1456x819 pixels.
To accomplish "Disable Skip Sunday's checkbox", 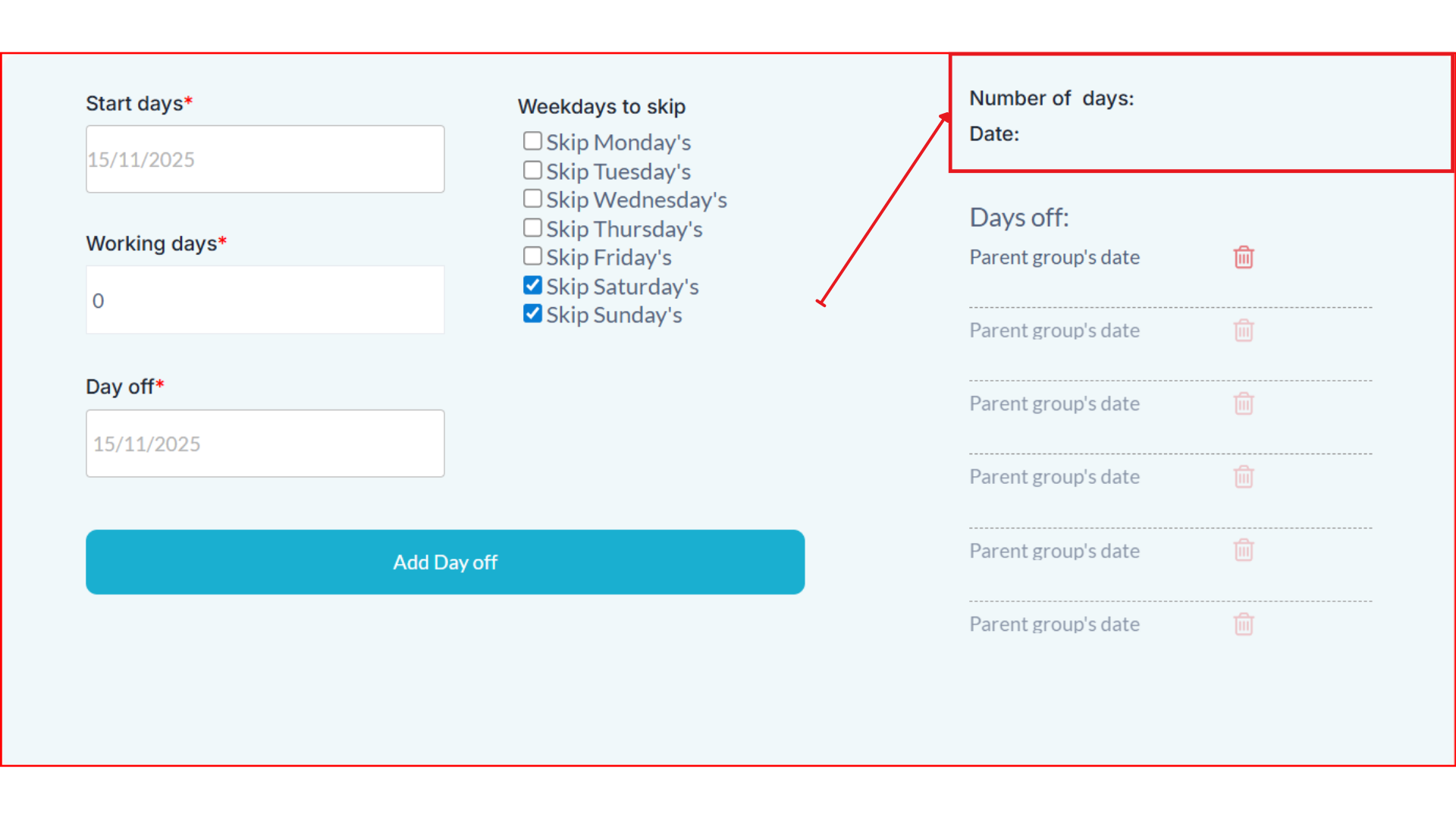I will pos(533,314).
